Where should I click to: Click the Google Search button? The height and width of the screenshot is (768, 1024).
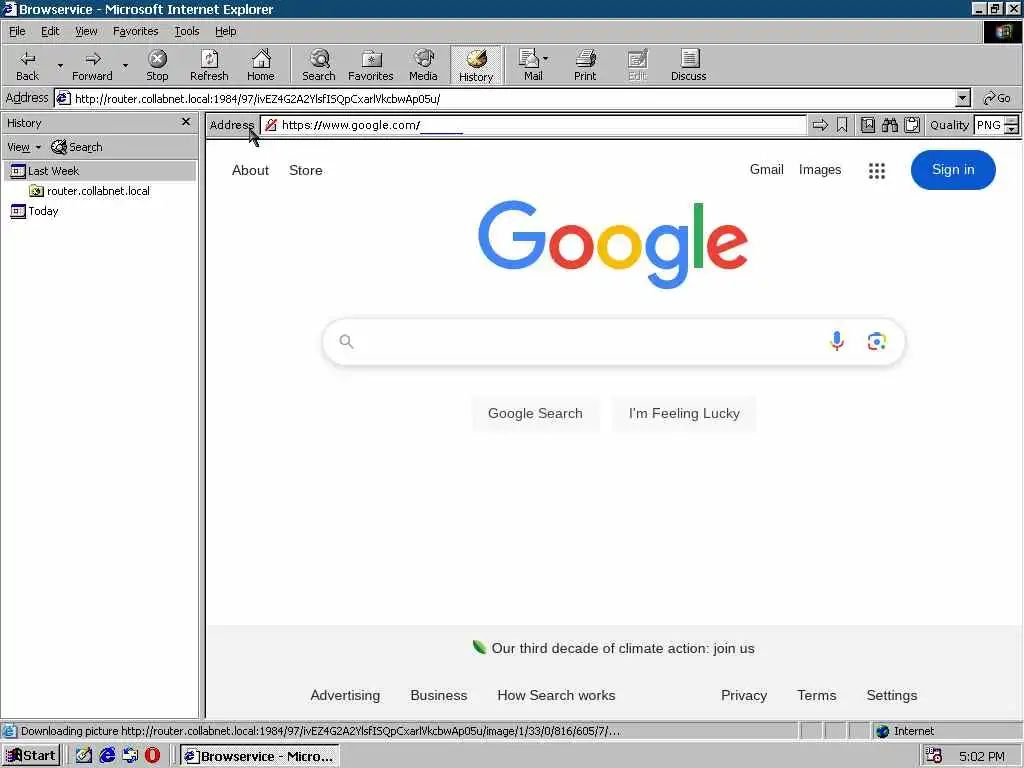coord(535,413)
